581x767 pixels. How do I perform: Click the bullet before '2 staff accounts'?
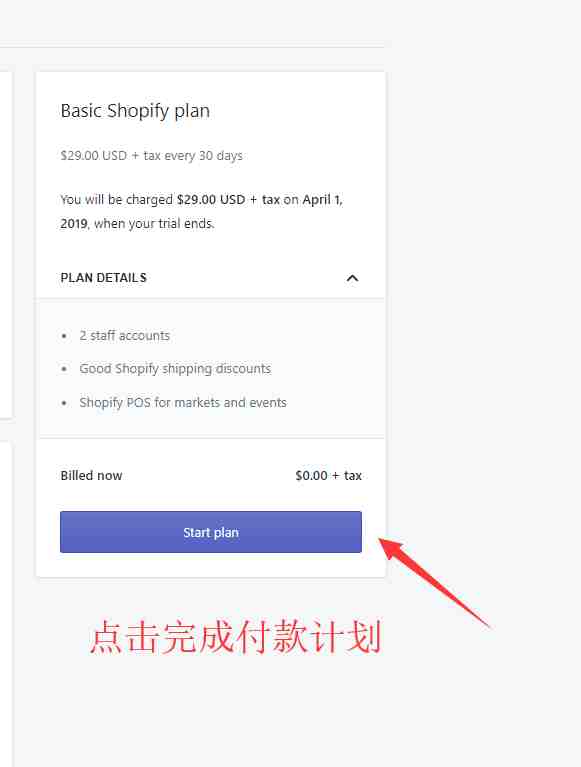(64, 336)
